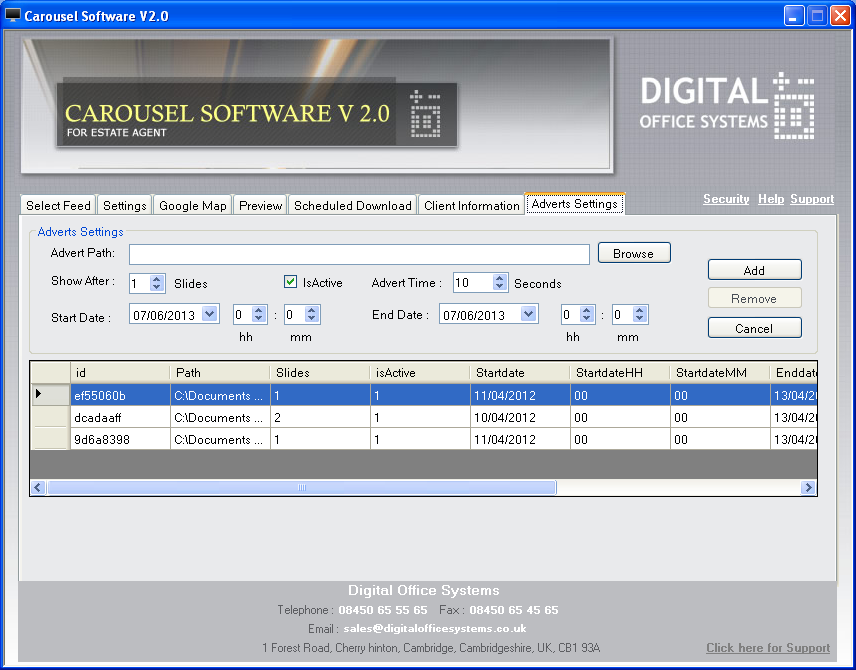Open the Support link
Viewport: 856px width, 670px height.
pyautogui.click(x=812, y=199)
